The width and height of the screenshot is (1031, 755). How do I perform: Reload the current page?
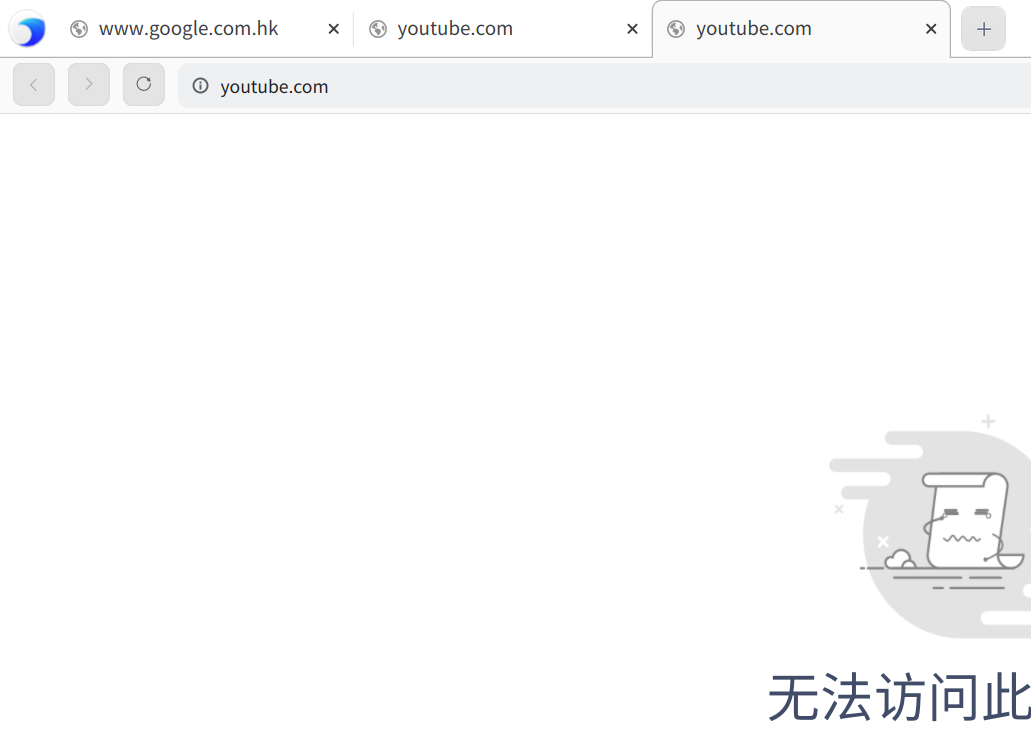point(143,85)
